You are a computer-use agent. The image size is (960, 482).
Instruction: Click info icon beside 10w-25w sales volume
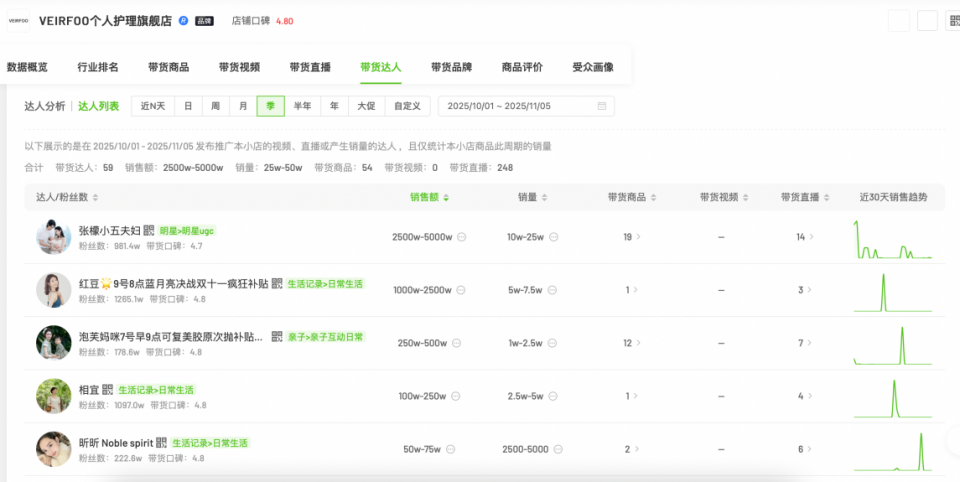click(x=553, y=237)
